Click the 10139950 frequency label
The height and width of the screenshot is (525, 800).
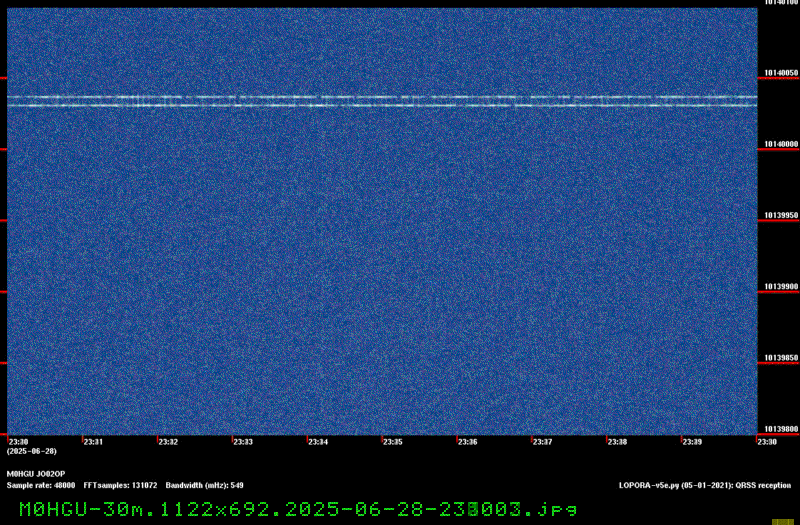[781, 215]
